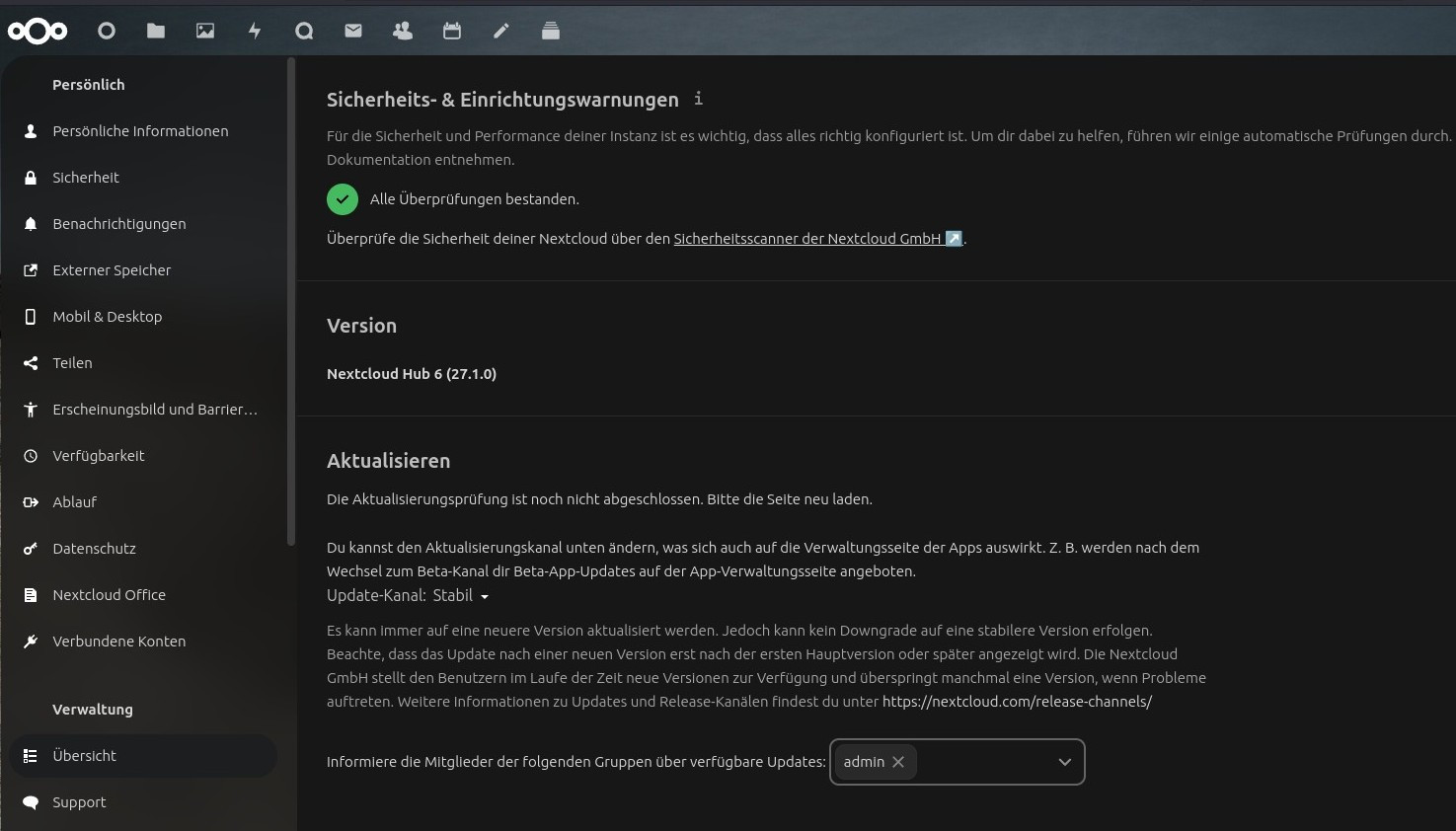Click wrench icon for Verbundene Konten

coord(31,642)
